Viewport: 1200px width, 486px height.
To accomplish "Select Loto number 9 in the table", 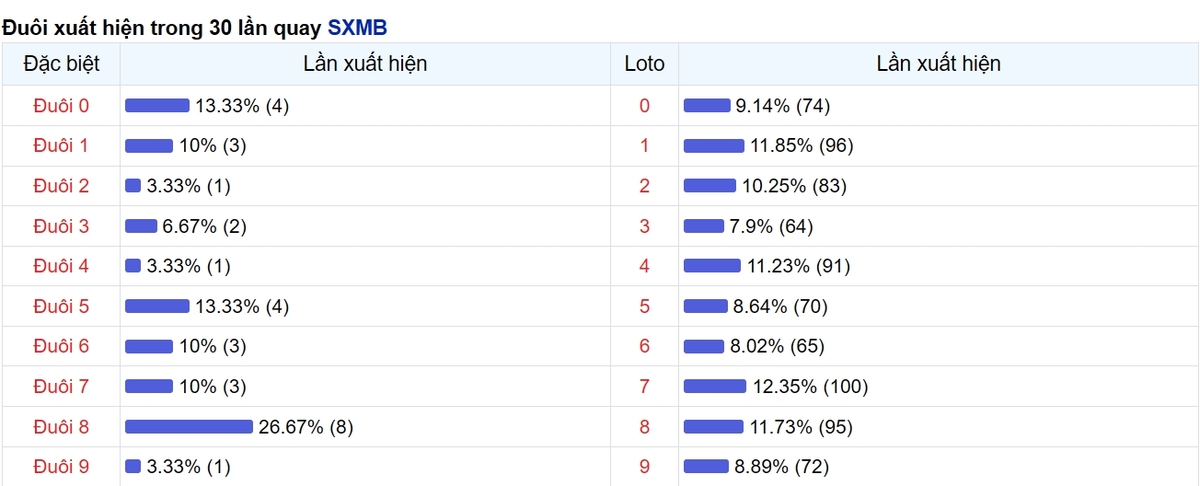I will coord(644,467).
